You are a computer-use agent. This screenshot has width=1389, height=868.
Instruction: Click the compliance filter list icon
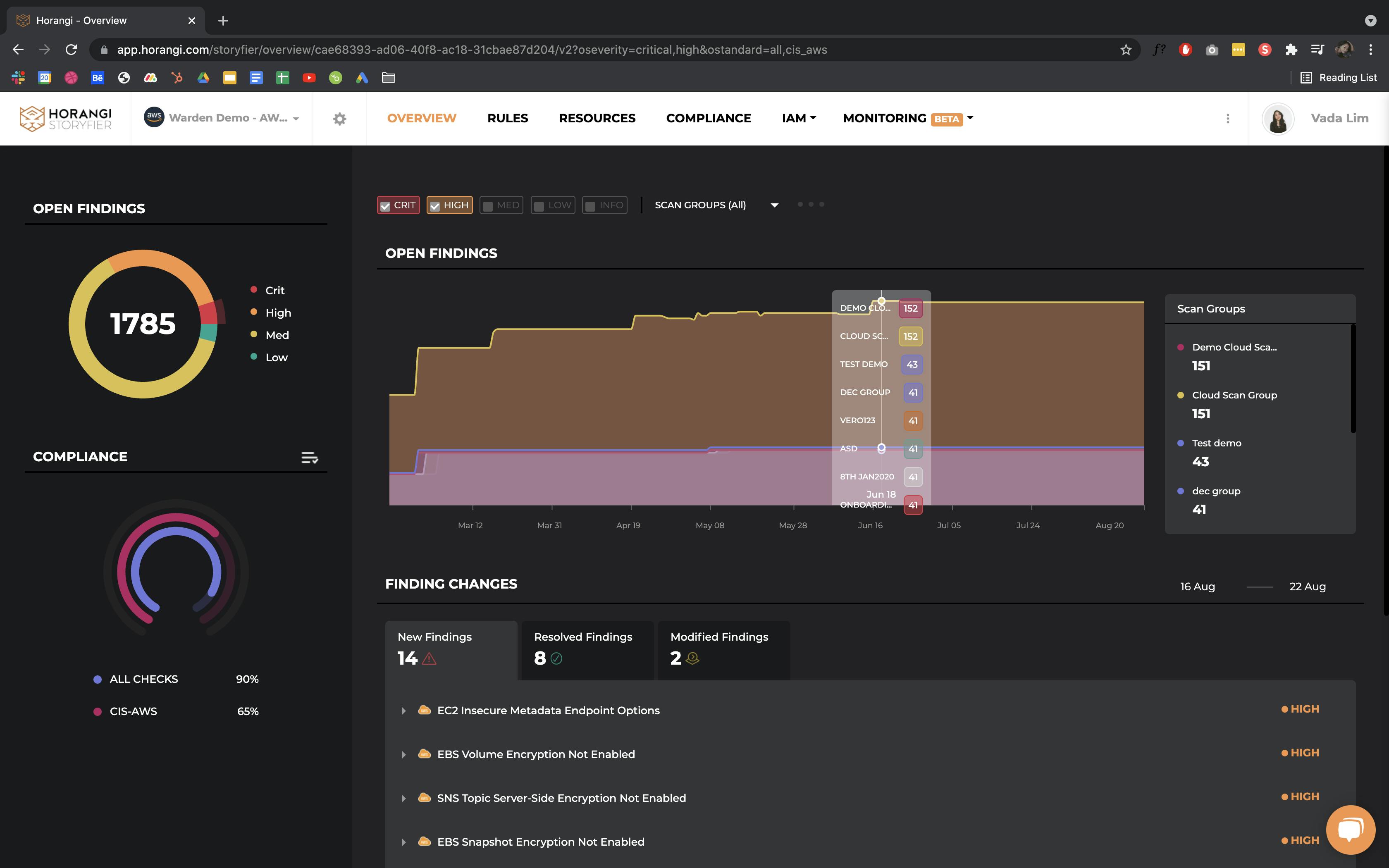point(309,458)
